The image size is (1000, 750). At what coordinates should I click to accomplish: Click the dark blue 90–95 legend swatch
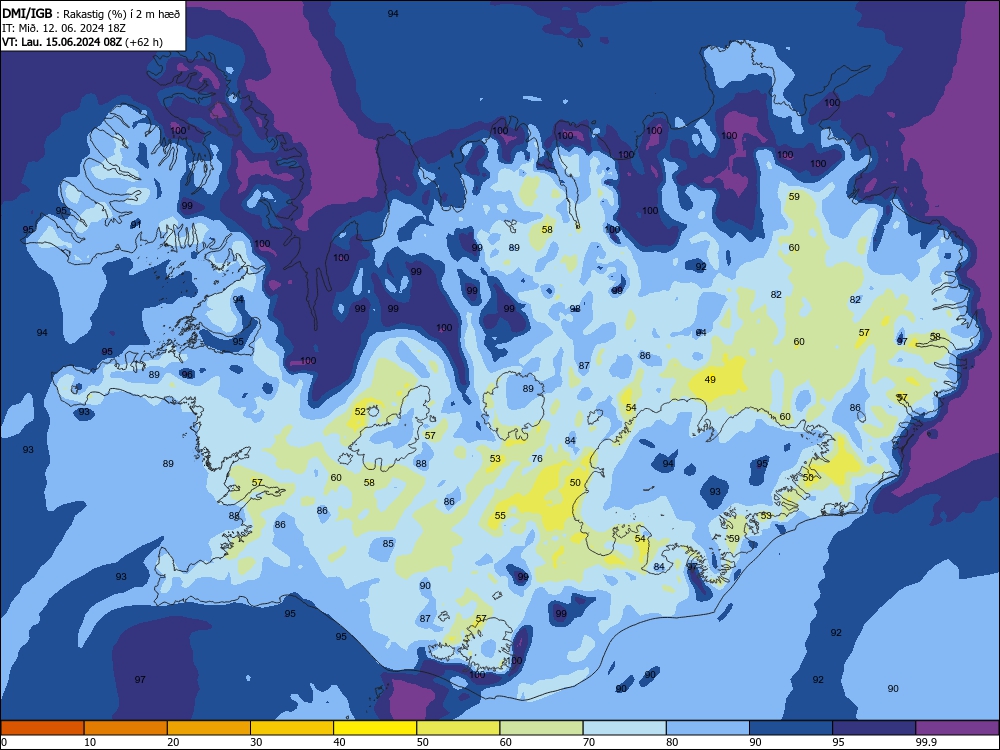(791, 728)
